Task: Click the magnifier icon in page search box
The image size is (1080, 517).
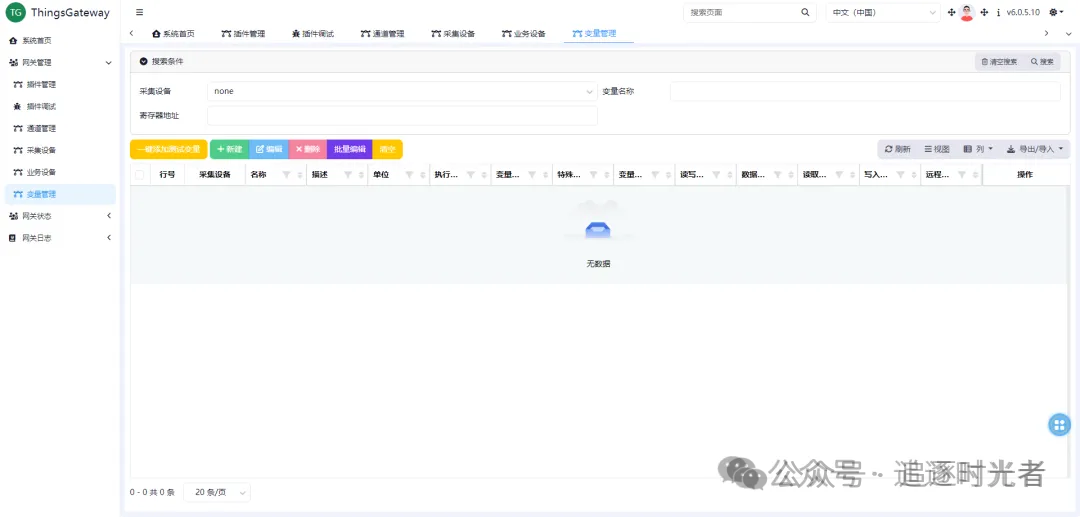Action: (x=805, y=12)
